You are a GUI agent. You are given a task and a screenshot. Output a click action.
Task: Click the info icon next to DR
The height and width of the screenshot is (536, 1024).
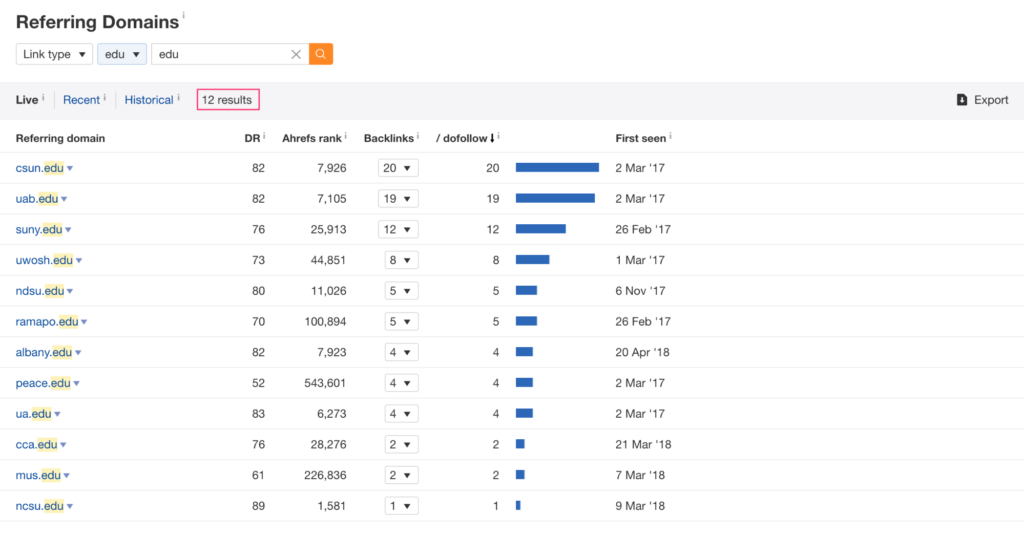(264, 136)
